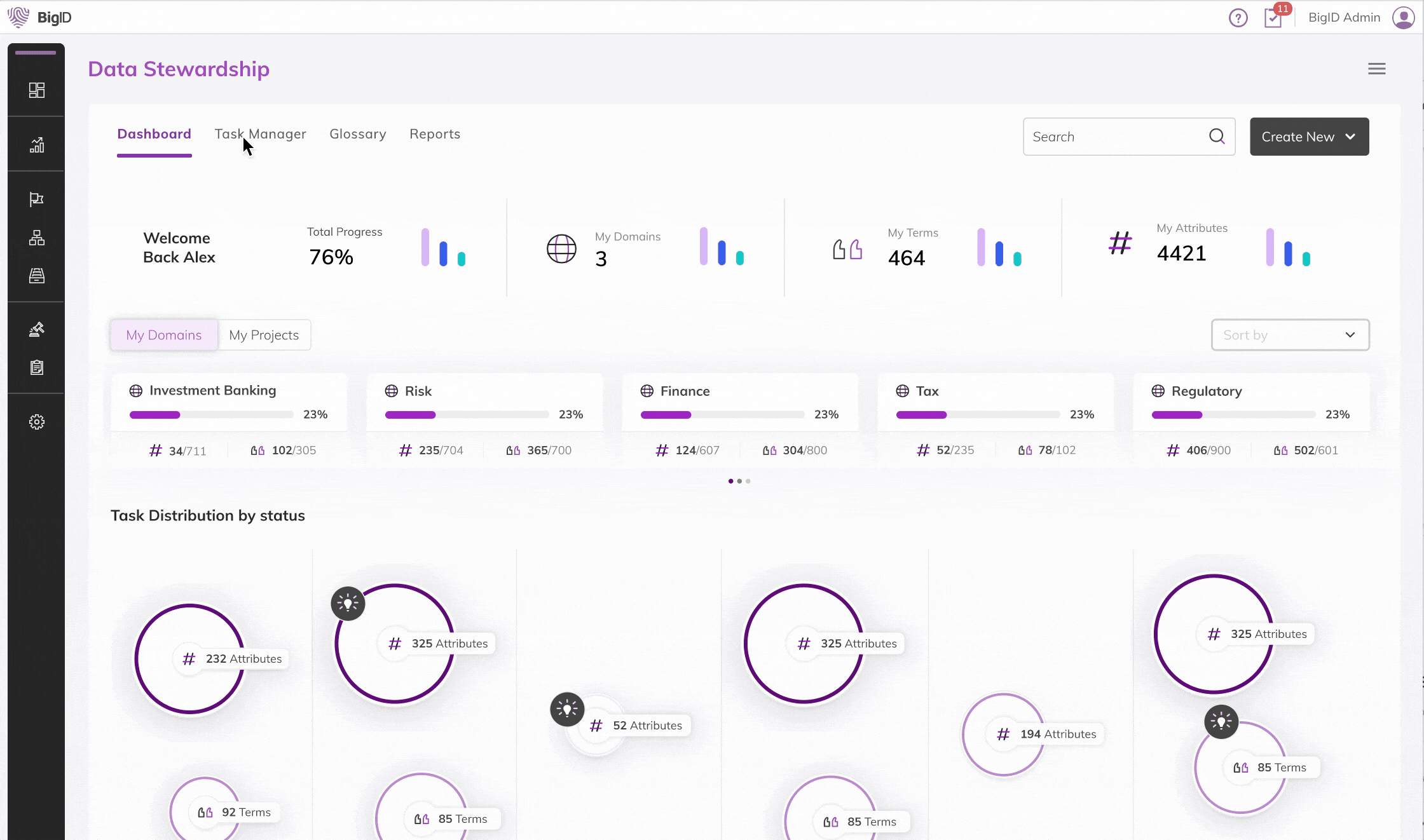Viewport: 1424px width, 840px height.
Task: Open the tasks icon showing 11 notifications
Action: click(1273, 18)
